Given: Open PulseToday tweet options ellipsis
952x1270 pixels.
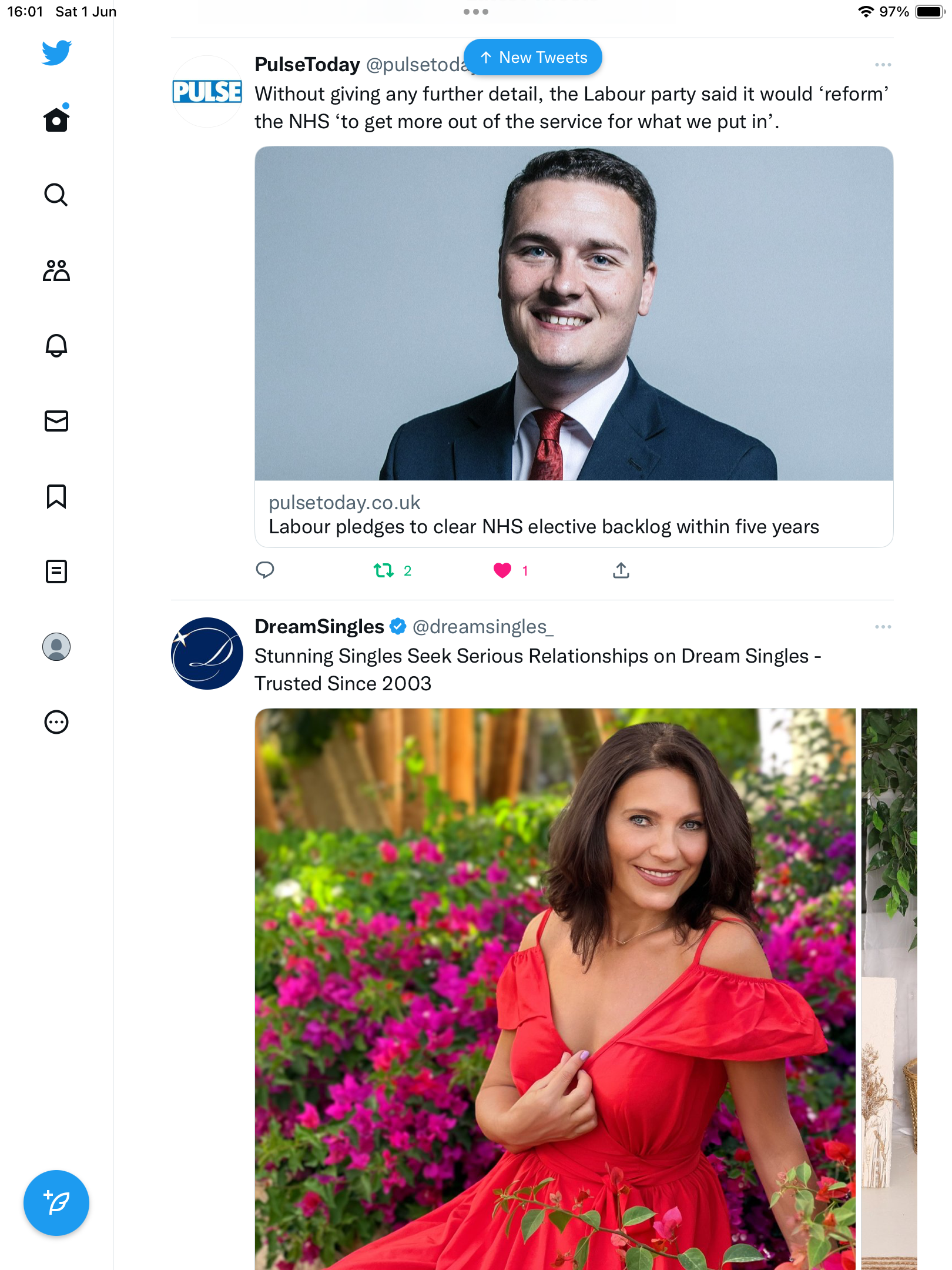Looking at the screenshot, I should click(x=883, y=65).
